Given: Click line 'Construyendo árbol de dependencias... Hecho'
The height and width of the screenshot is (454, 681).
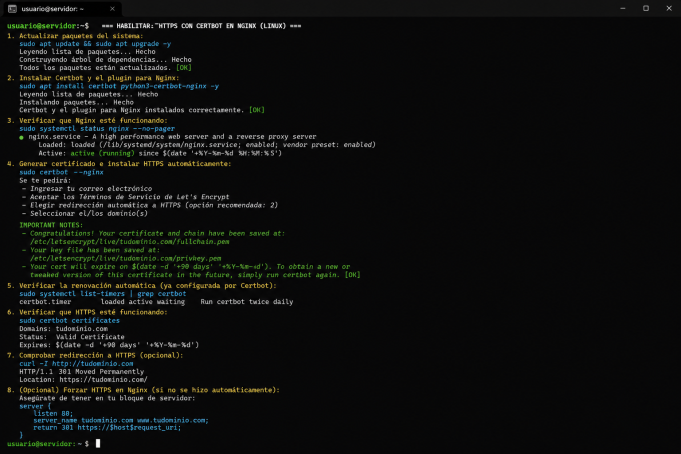Looking at the screenshot, I should [105, 60].
